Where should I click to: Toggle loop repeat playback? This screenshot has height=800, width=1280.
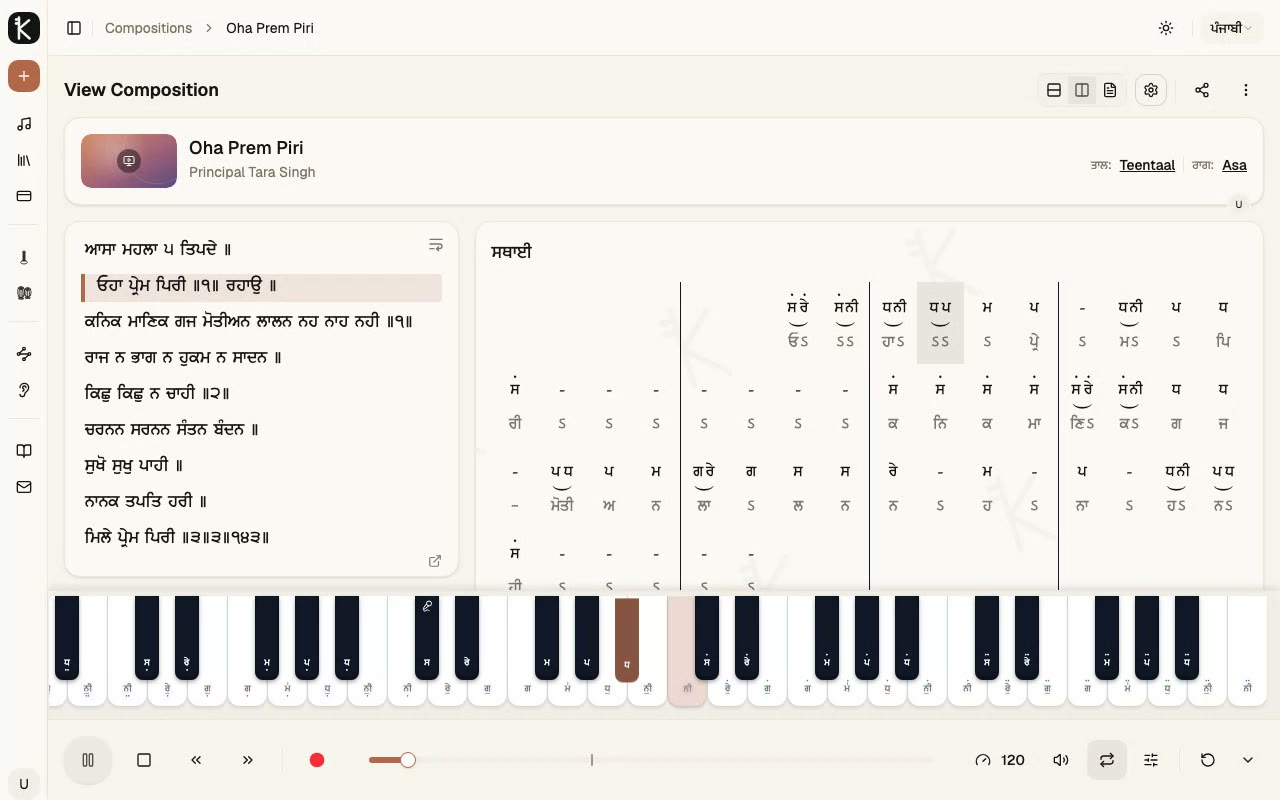click(1107, 760)
